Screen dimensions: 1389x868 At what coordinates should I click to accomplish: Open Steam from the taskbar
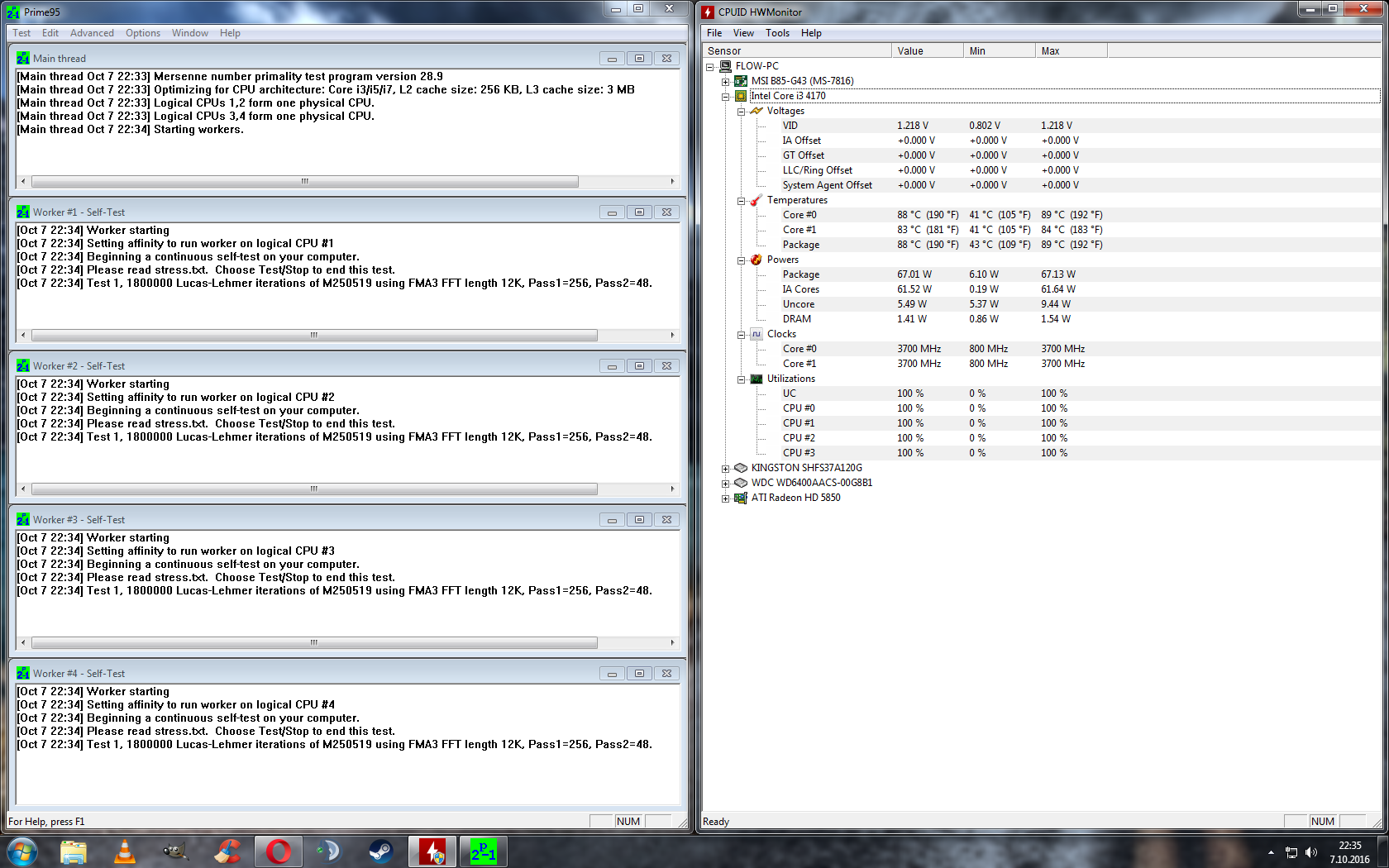(x=381, y=851)
